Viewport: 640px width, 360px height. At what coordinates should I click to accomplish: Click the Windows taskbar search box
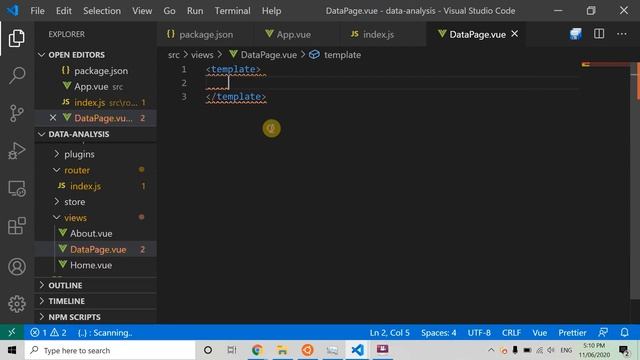(110, 350)
